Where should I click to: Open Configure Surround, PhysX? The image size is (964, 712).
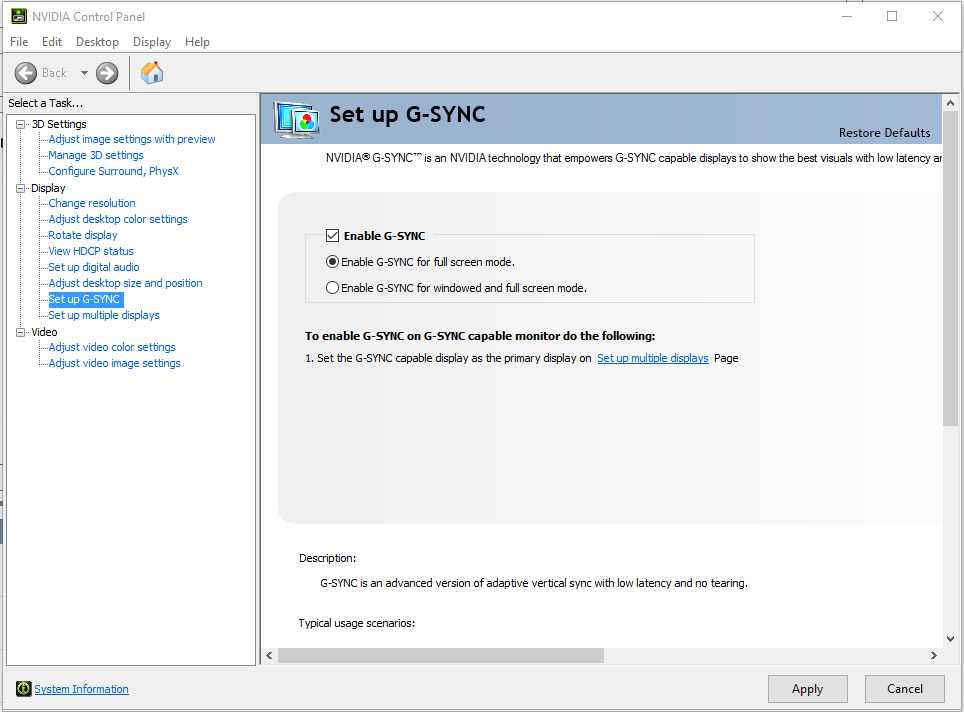[x=114, y=171]
